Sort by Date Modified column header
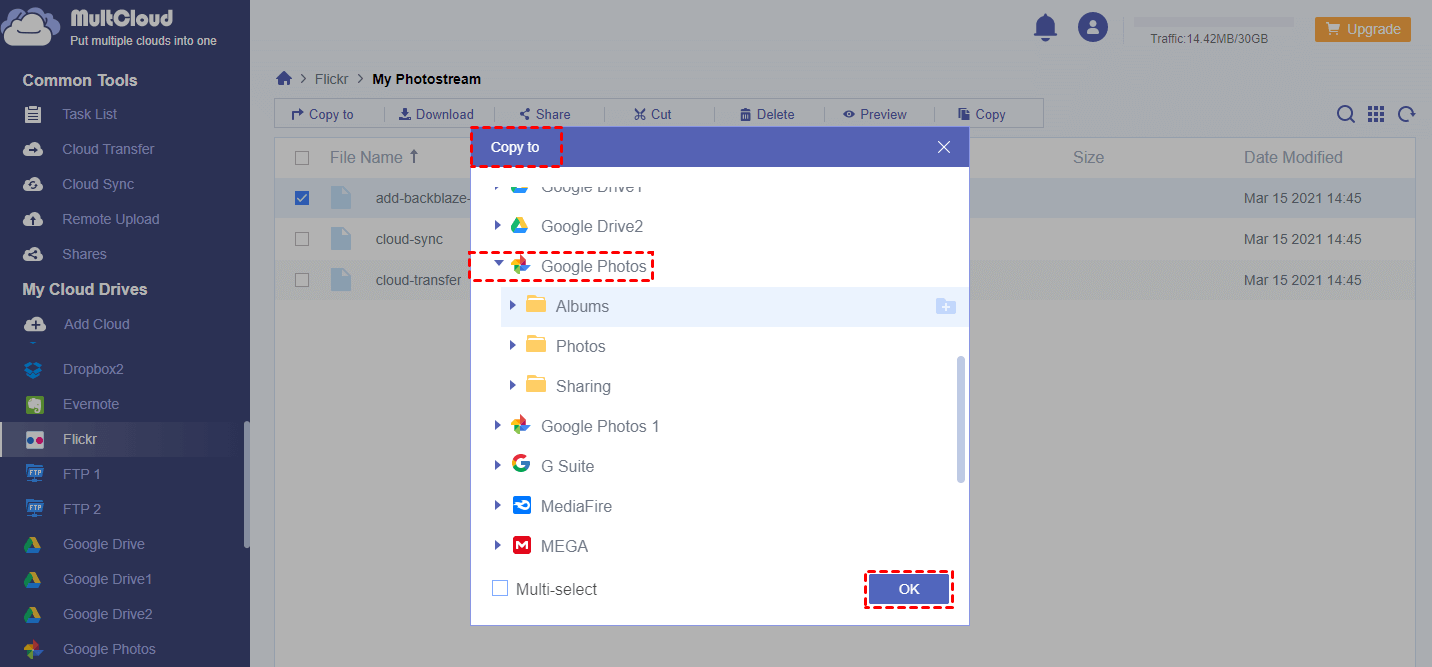The height and width of the screenshot is (667, 1432). pos(1293,157)
